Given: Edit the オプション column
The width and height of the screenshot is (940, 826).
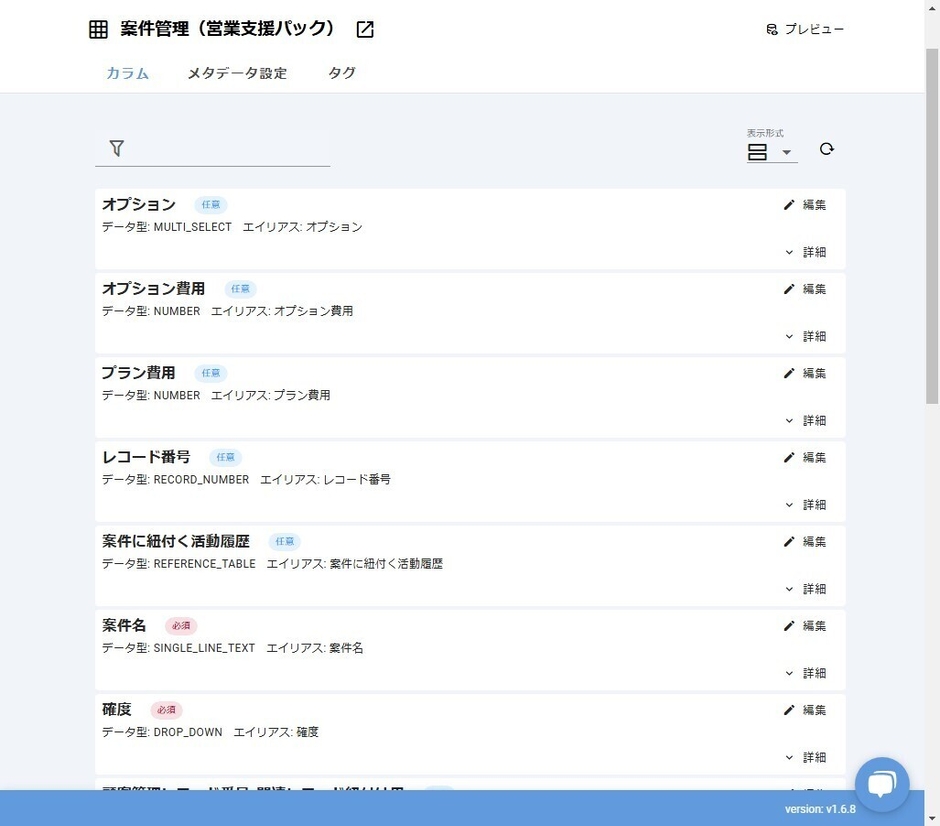Looking at the screenshot, I should point(805,205).
